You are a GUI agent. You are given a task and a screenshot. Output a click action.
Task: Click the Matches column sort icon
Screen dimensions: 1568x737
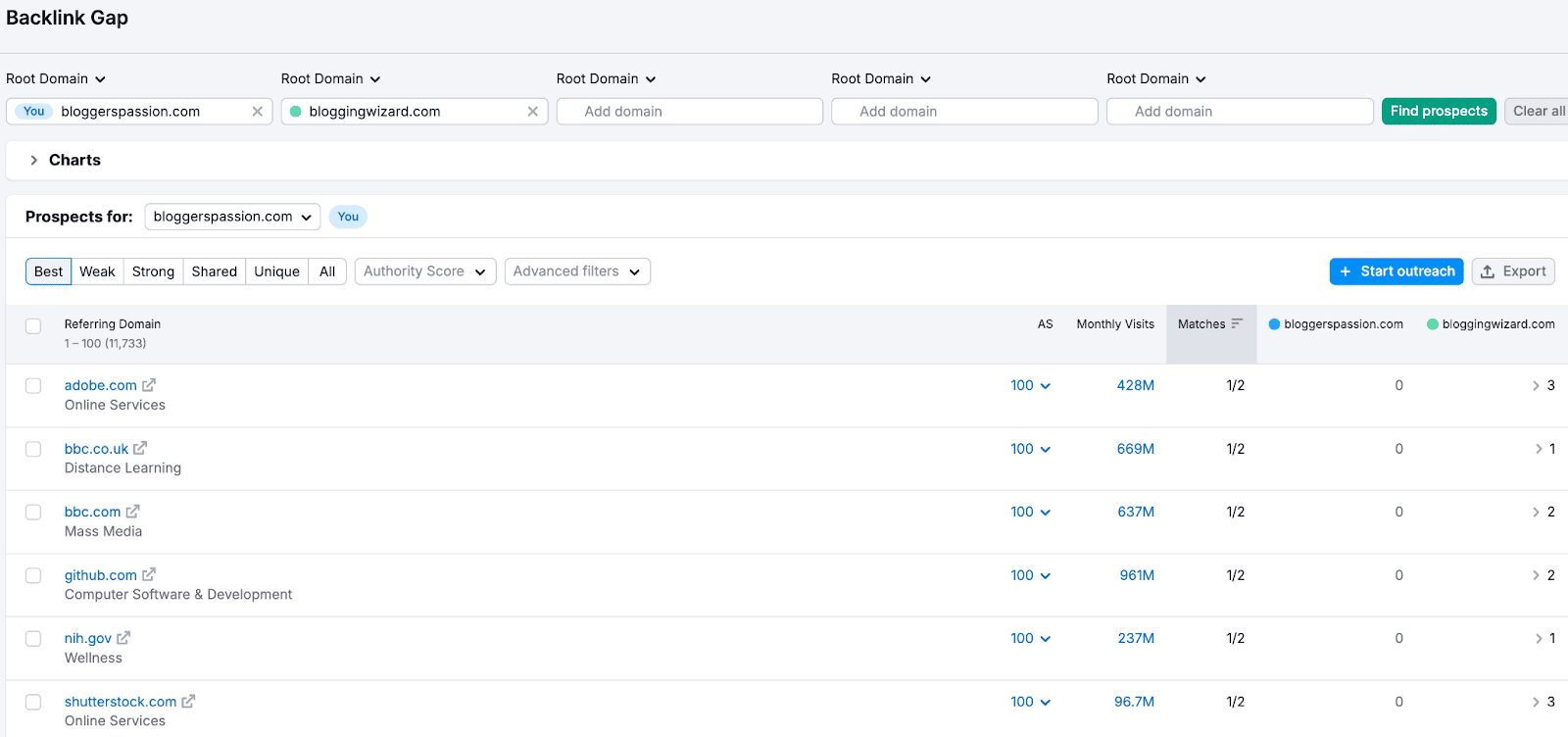1237,323
